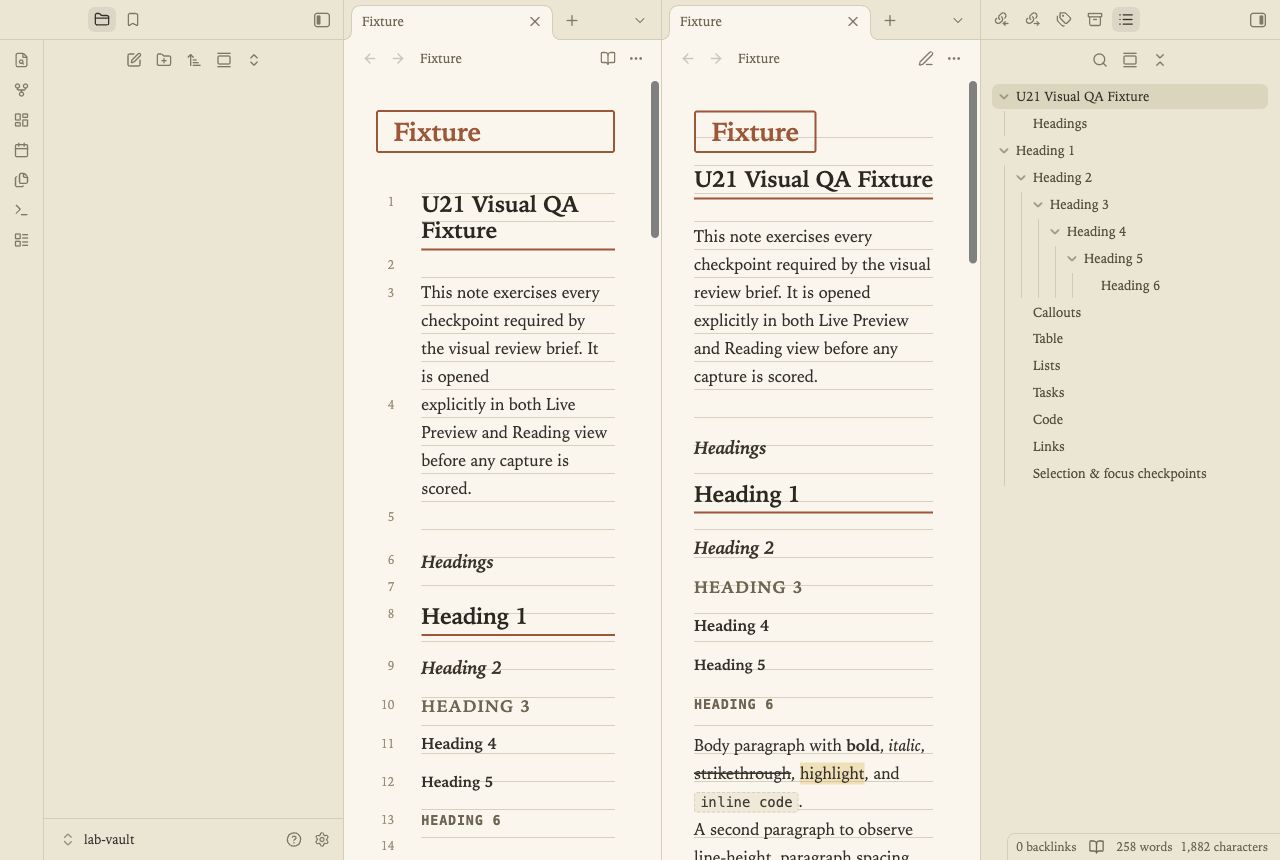Click the insert template ribbon icon
This screenshot has height=860, width=1280.
pyautogui.click(x=22, y=180)
